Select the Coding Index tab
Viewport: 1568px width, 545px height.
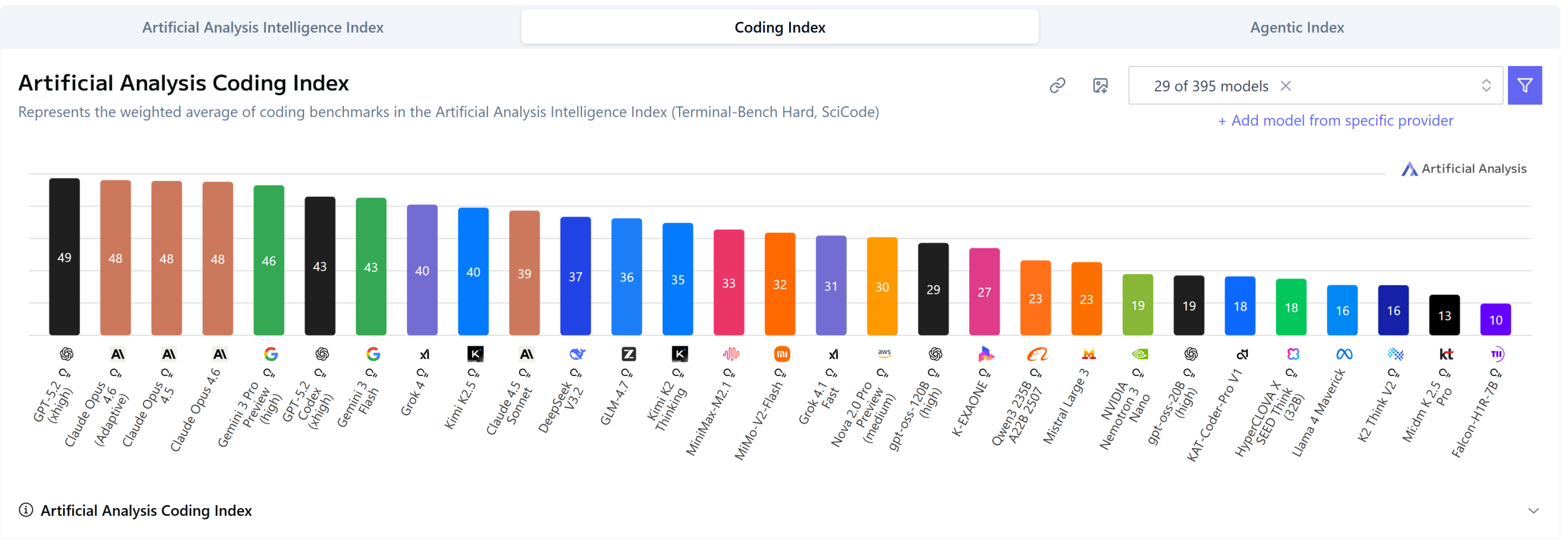779,27
